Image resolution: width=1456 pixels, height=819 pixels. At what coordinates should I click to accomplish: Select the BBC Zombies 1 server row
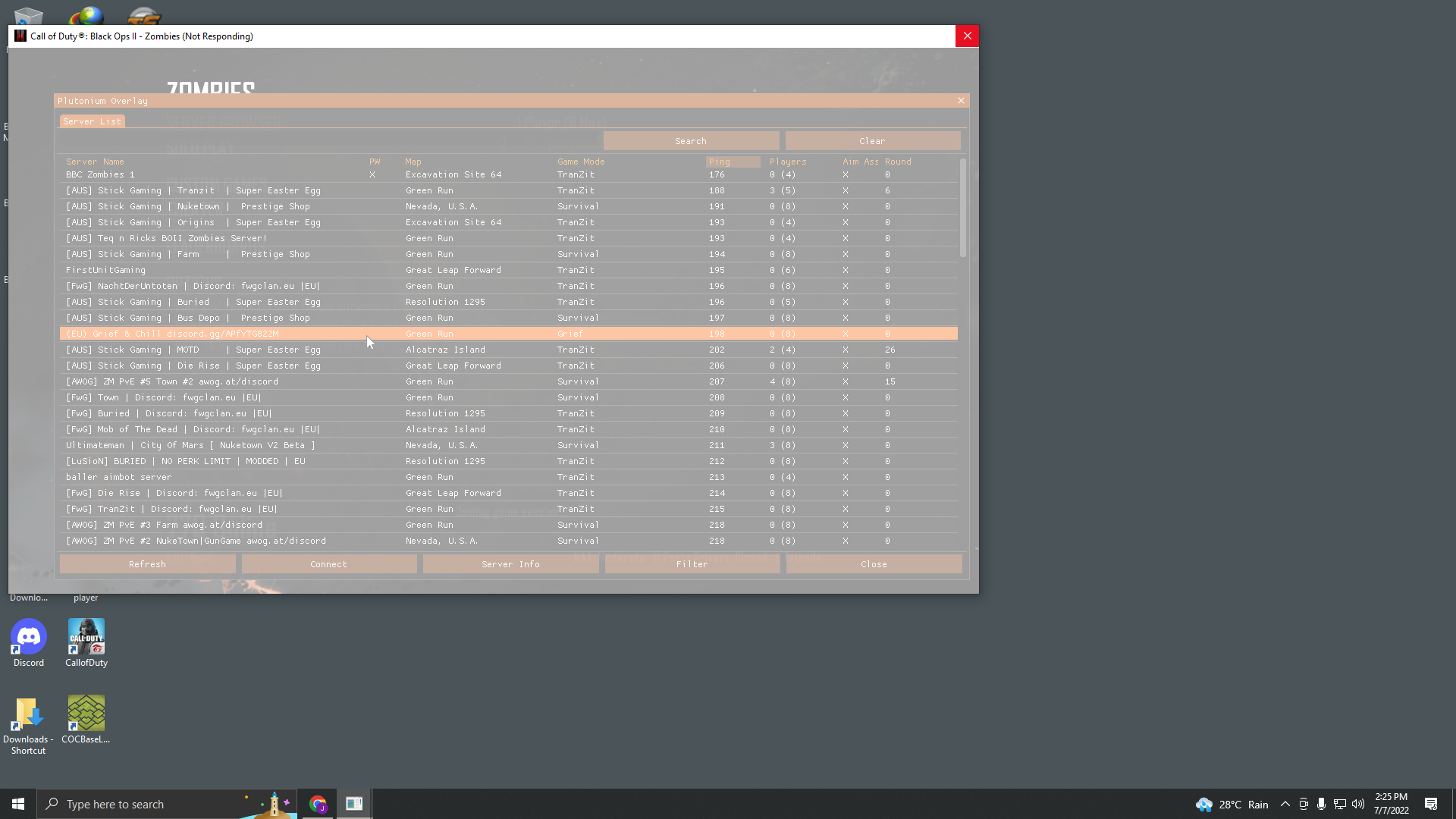(509, 174)
